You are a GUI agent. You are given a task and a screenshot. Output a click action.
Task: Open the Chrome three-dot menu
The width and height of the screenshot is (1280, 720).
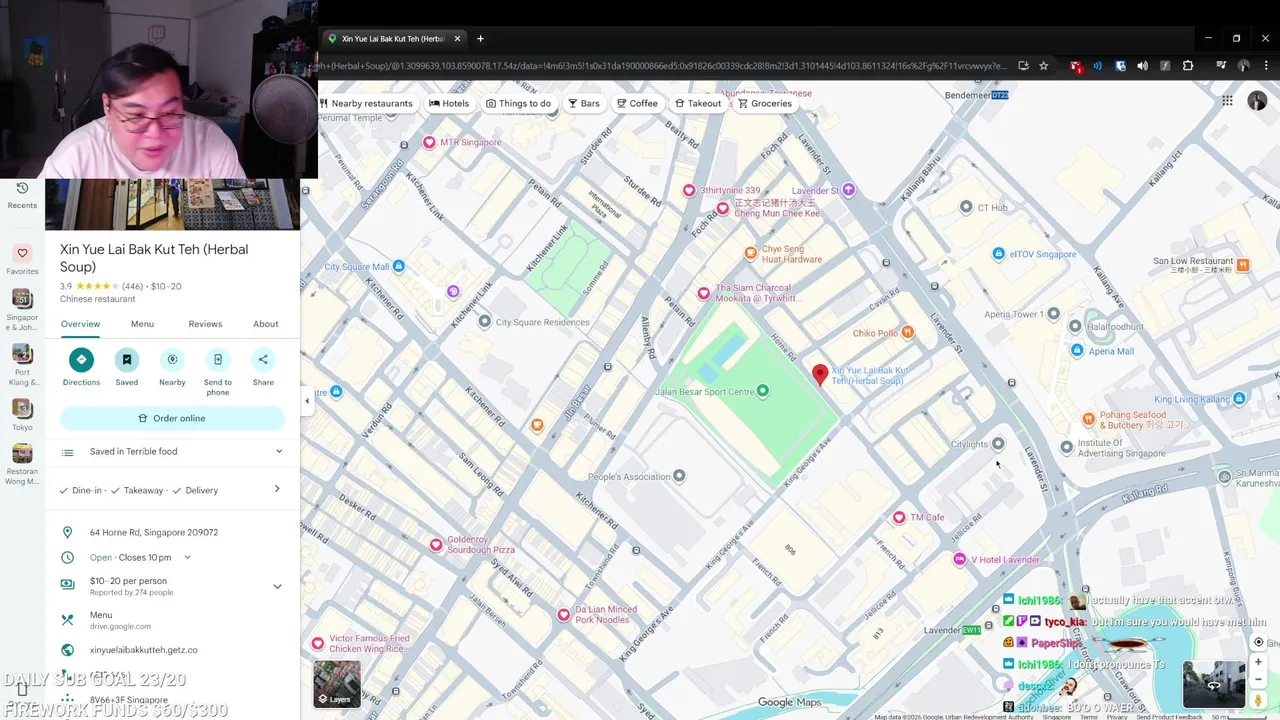[1265, 66]
